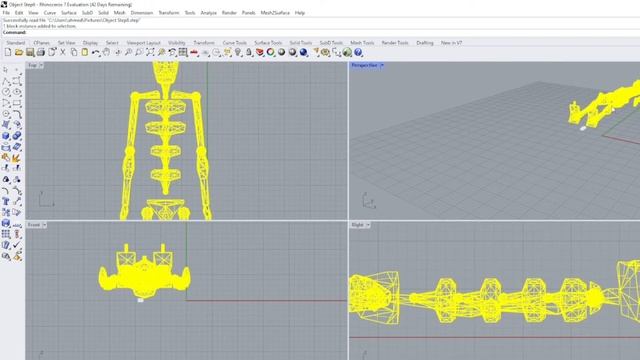The width and height of the screenshot is (640, 360).
Task: Switch to the Curve Tools tab
Action: point(234,43)
